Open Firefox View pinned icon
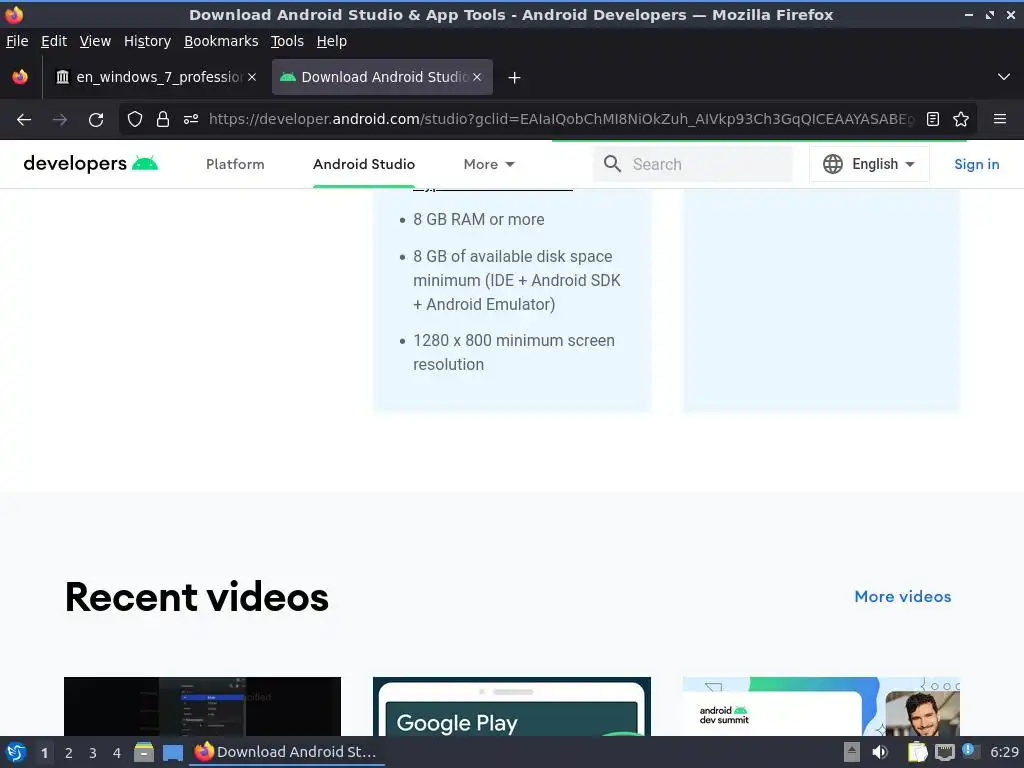The width and height of the screenshot is (1024, 768). [20, 77]
